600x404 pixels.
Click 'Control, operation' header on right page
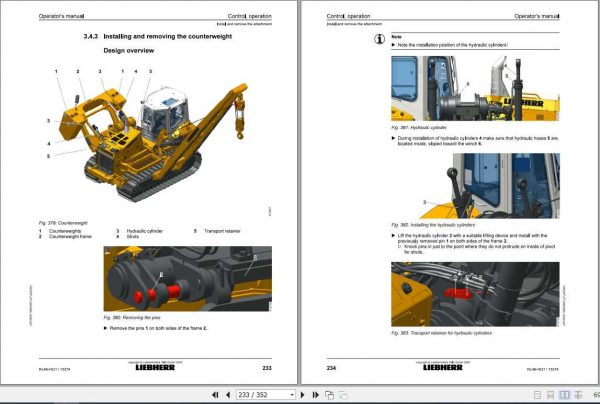point(348,16)
